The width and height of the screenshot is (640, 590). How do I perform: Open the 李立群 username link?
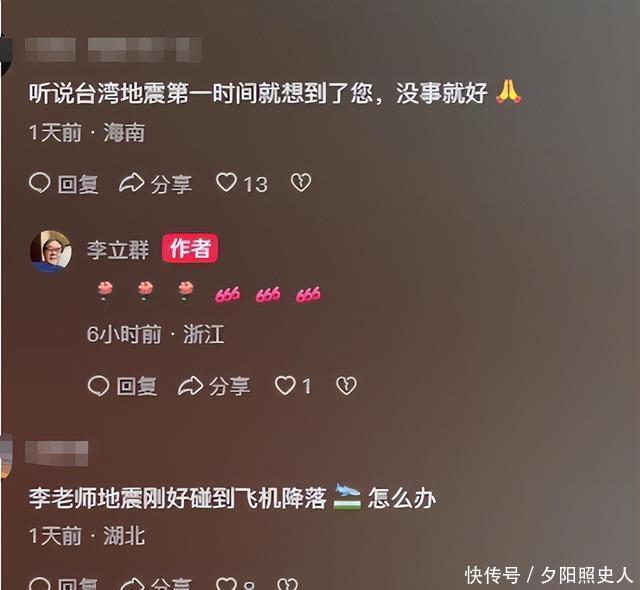(118, 249)
